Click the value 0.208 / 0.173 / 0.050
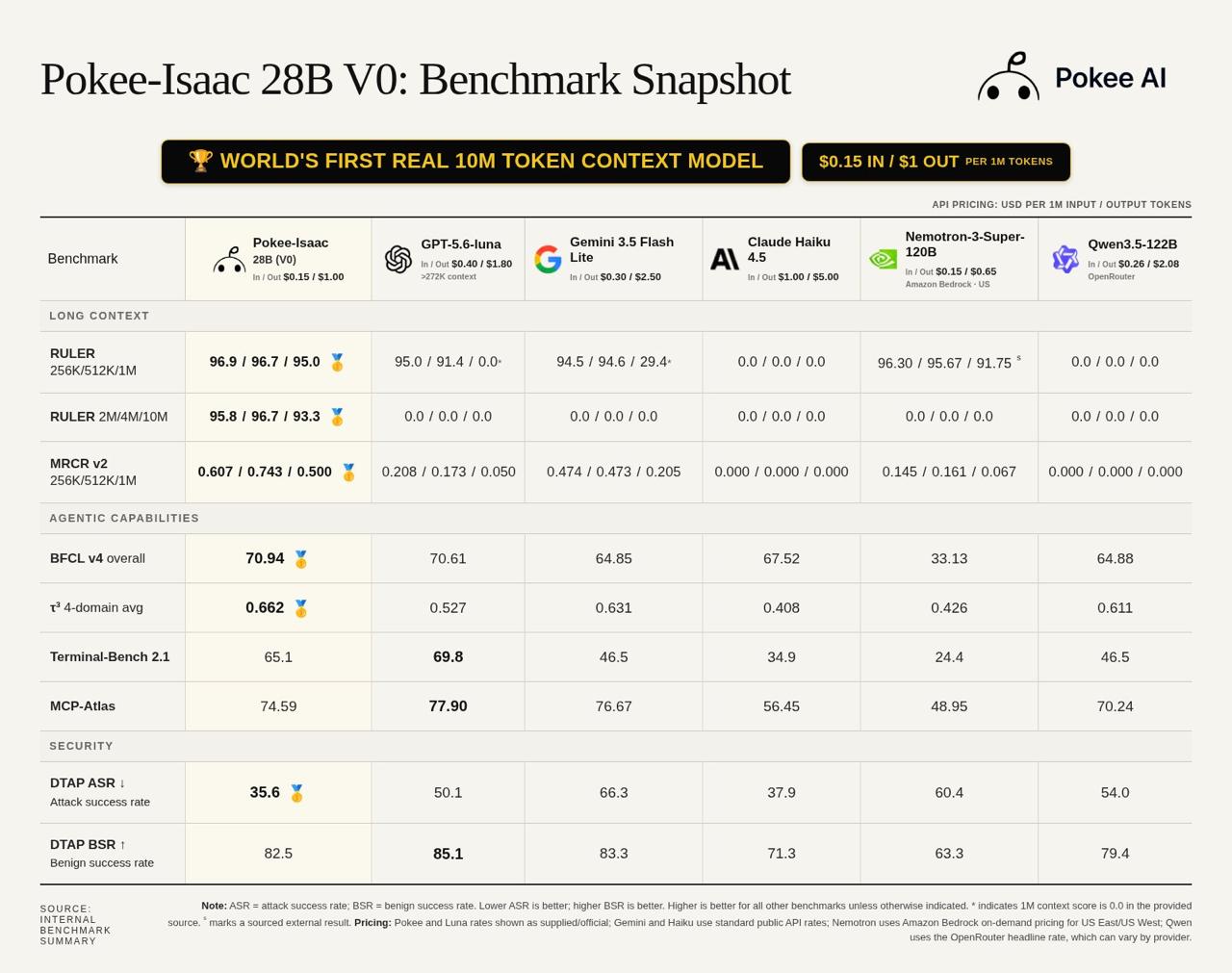Image resolution: width=1232 pixels, height=973 pixels. [449, 472]
